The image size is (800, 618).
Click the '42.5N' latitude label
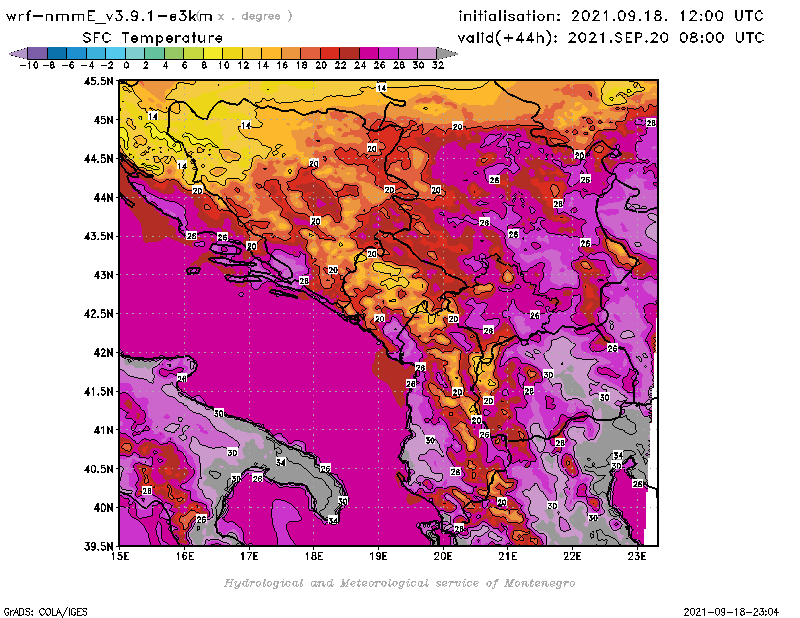tap(99, 314)
